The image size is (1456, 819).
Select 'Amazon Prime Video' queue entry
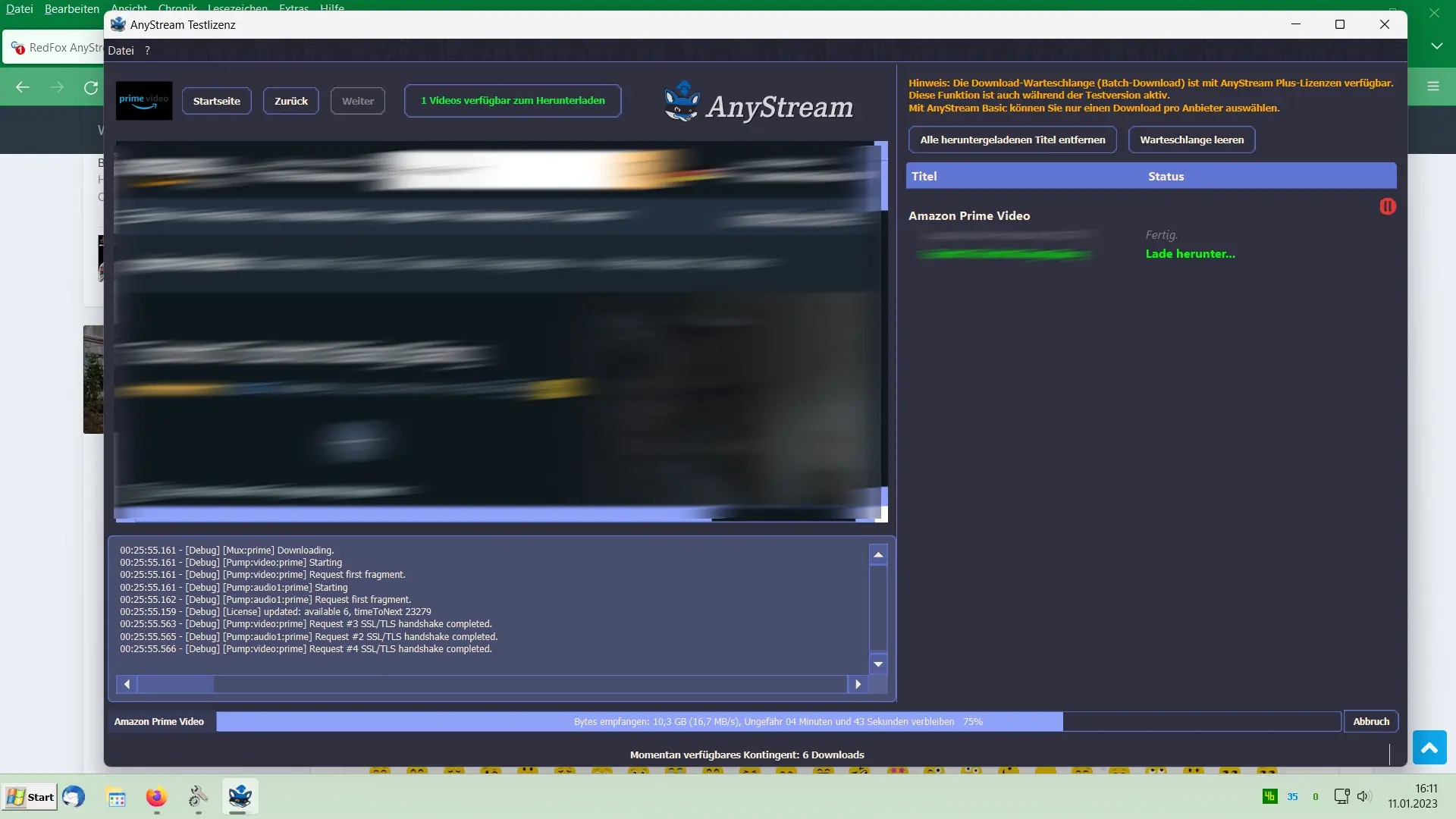[x=969, y=215]
